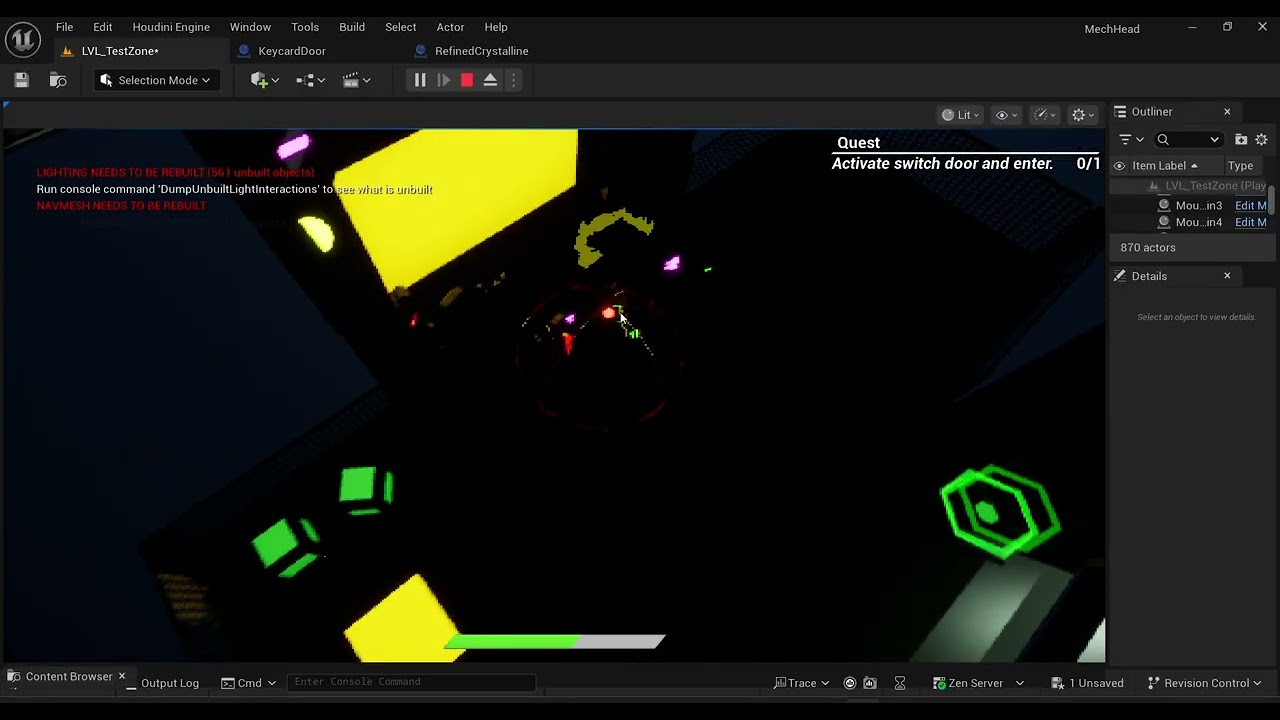Open the Zen Server status menu

[977, 683]
